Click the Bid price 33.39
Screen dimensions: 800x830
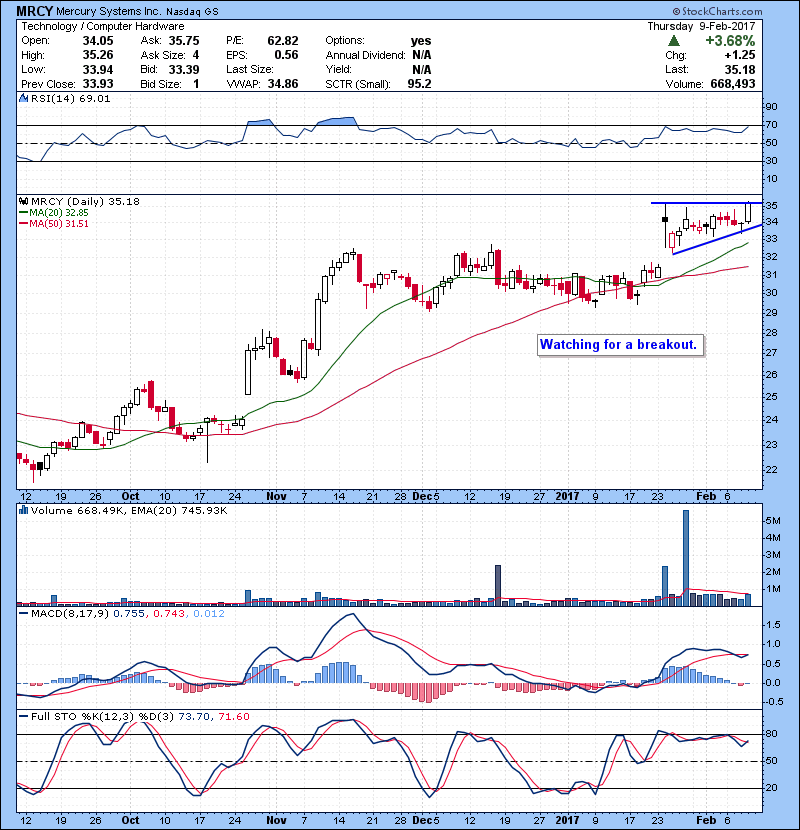(x=184, y=69)
